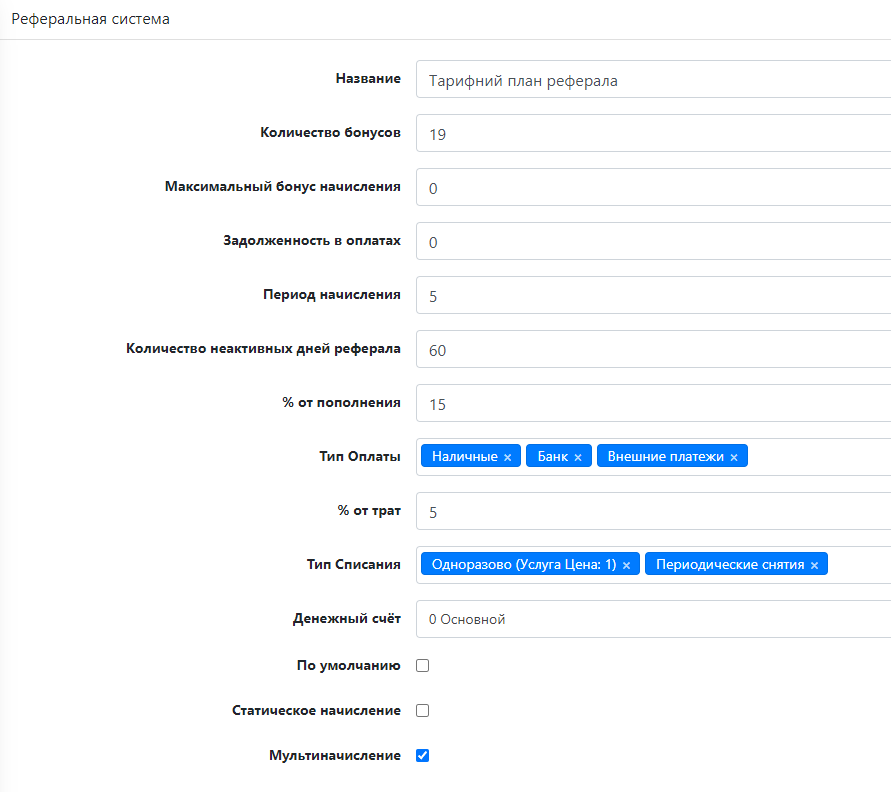This screenshot has width=891, height=792.
Task: Click the % от трат input
Action: pyautogui.click(x=652, y=512)
